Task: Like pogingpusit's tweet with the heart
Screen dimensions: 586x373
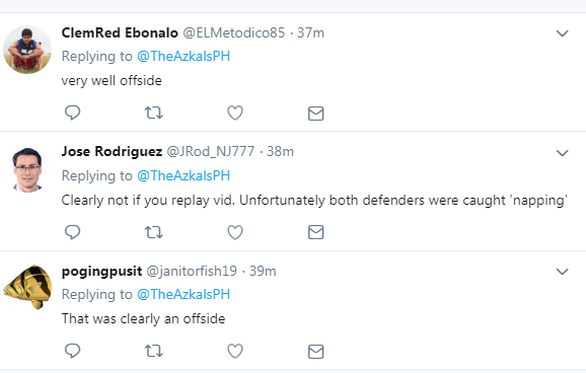Action: coord(235,351)
